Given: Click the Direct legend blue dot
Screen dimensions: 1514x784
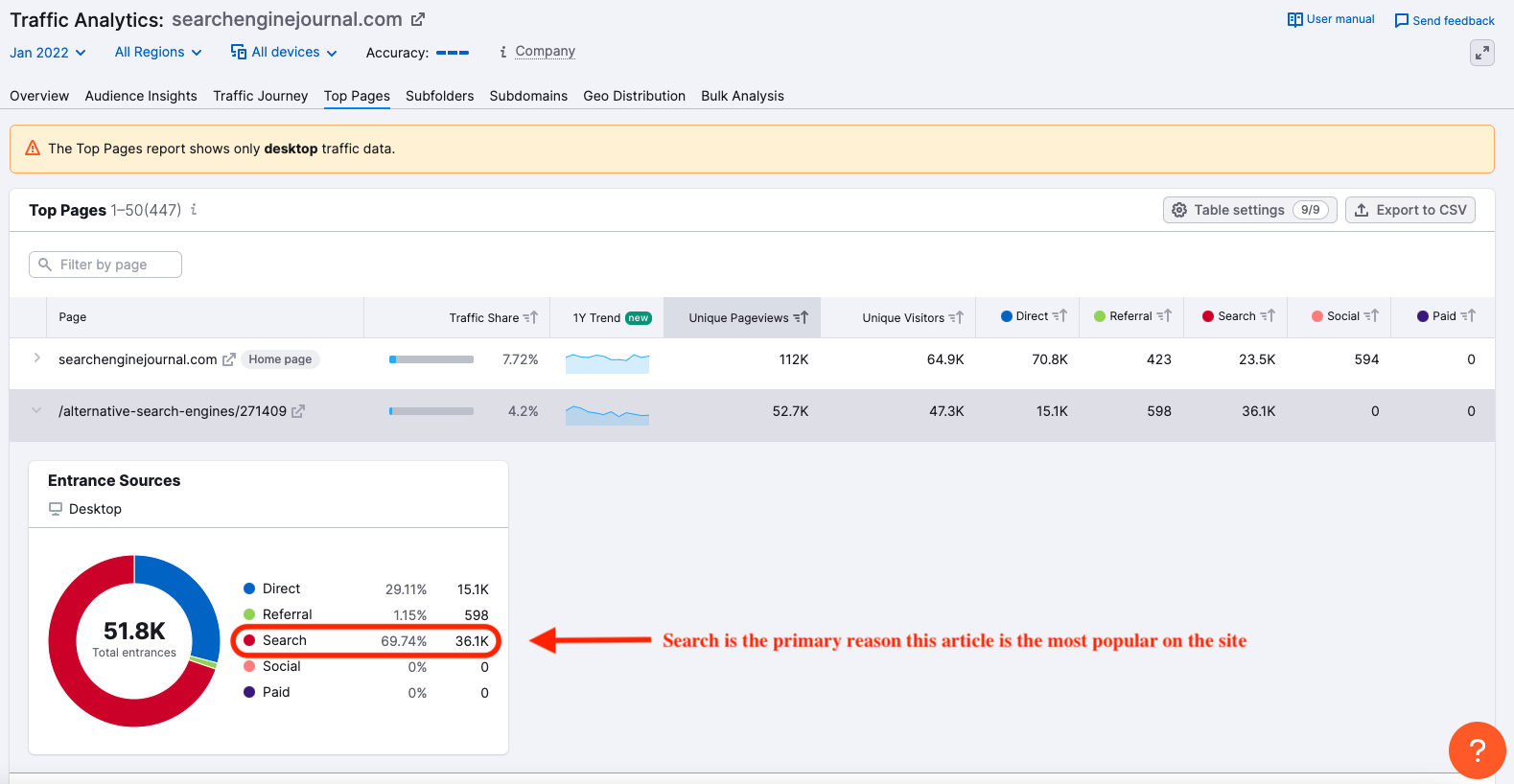Looking at the screenshot, I should click(249, 588).
